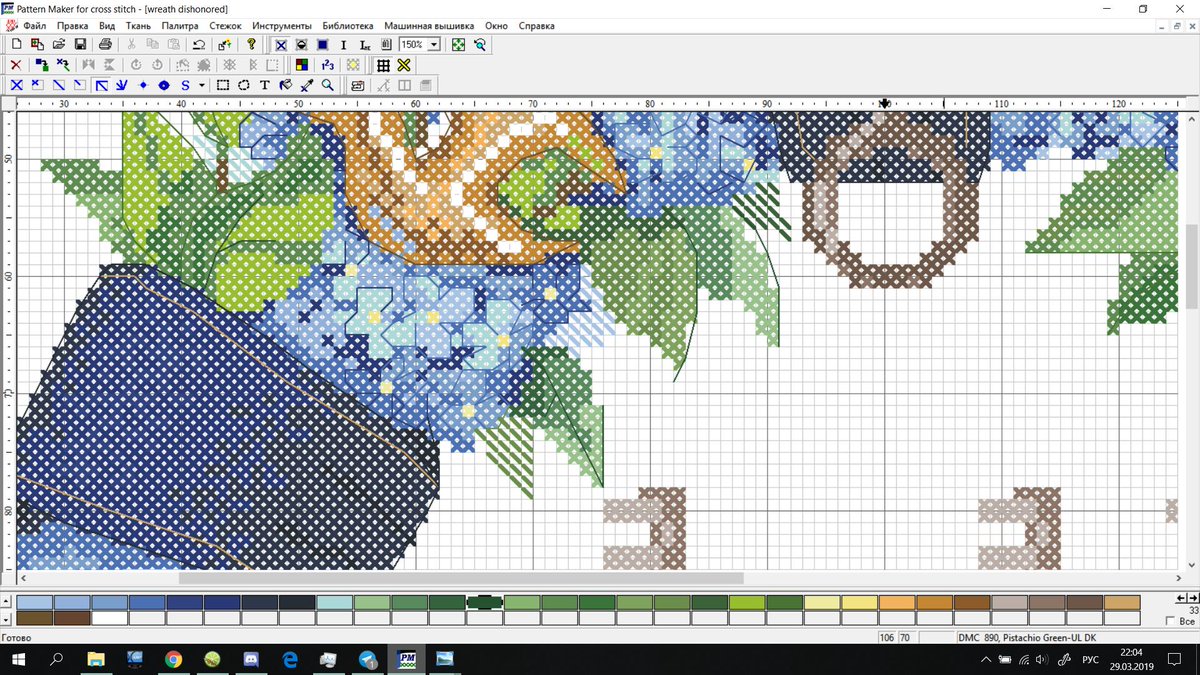
Task: Enable the Все palette checkbox
Action: point(1170,620)
